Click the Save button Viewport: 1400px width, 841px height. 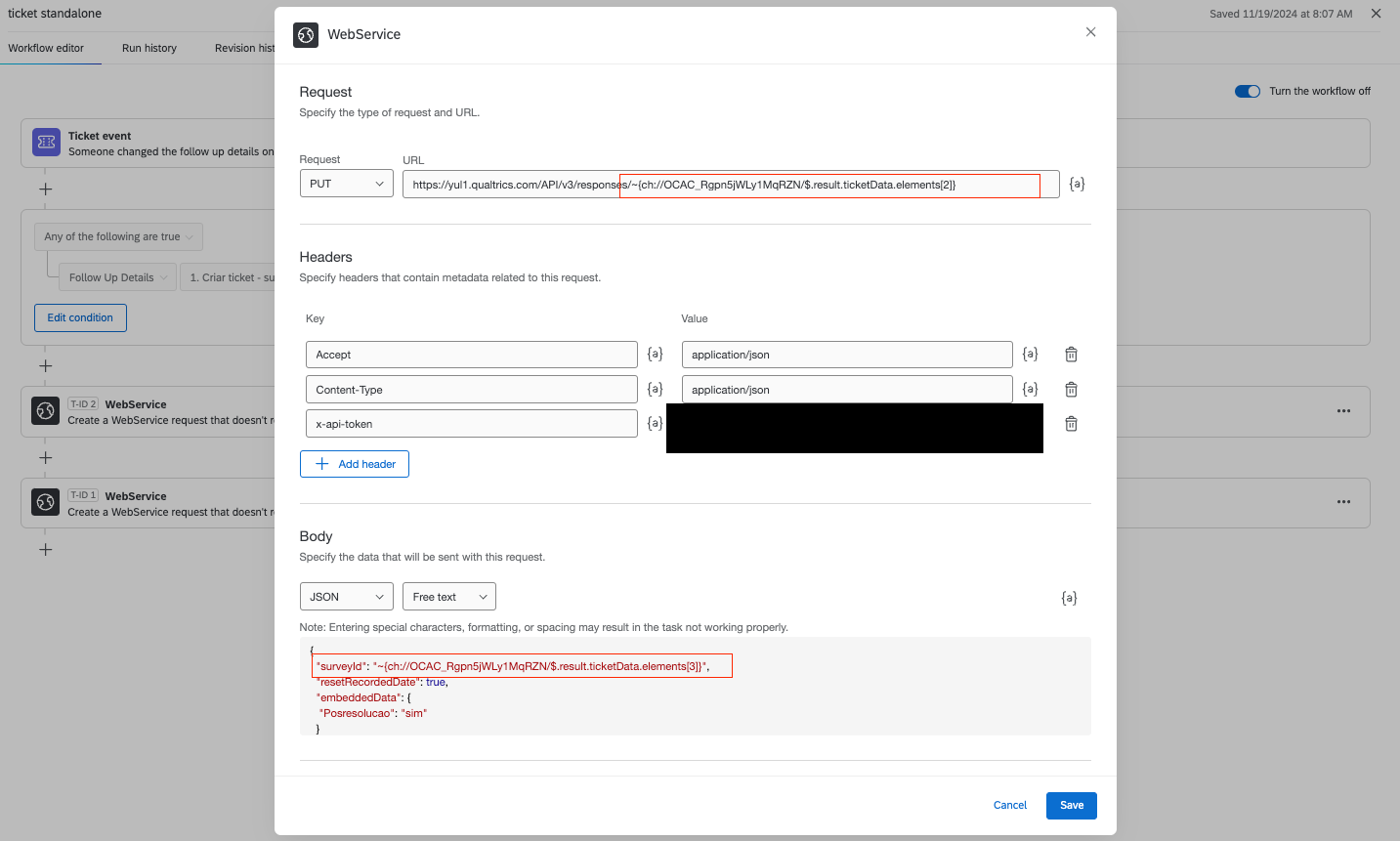[1072, 806]
